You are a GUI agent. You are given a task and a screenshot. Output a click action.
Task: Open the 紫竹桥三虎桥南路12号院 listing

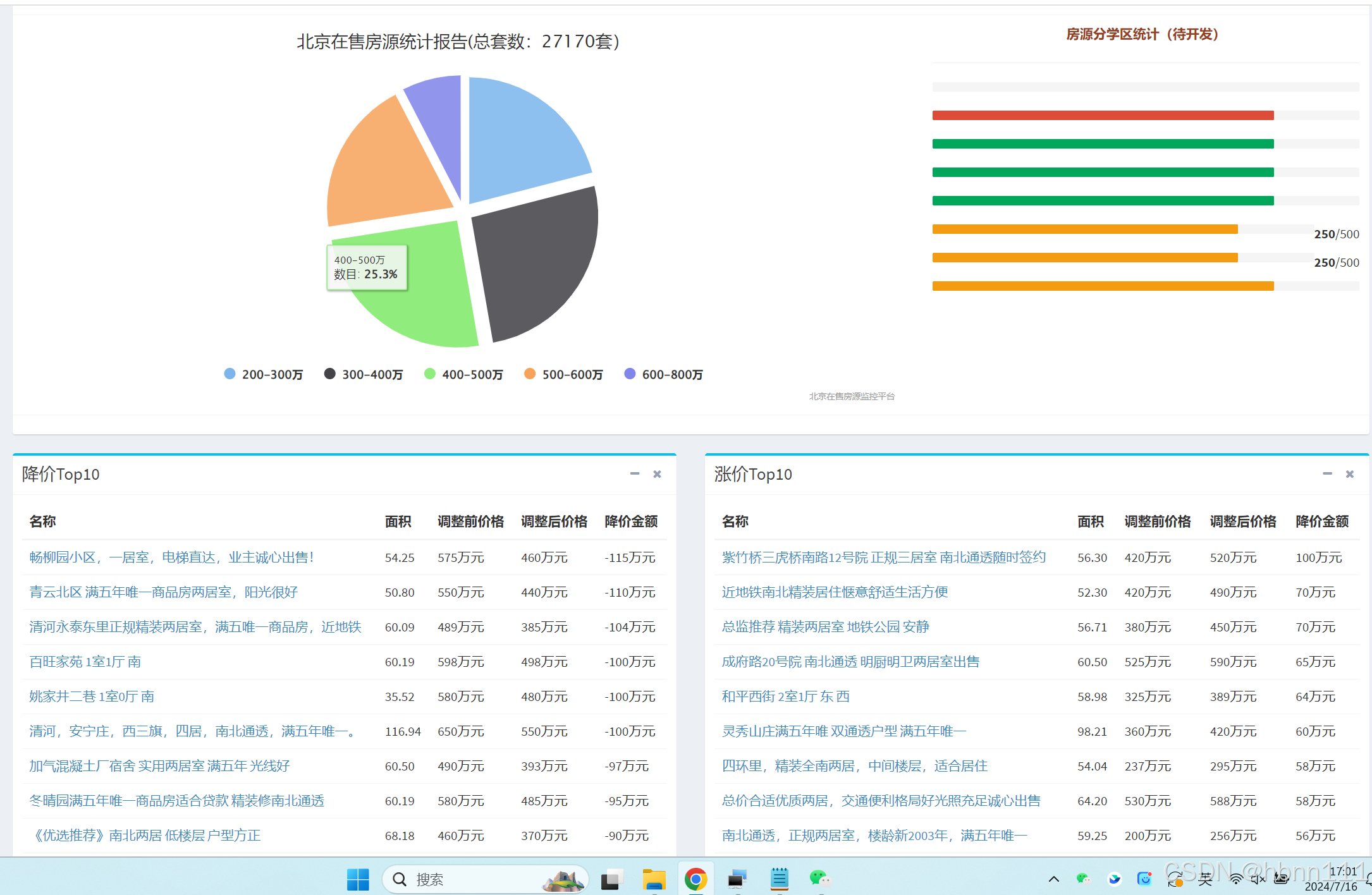coord(883,557)
